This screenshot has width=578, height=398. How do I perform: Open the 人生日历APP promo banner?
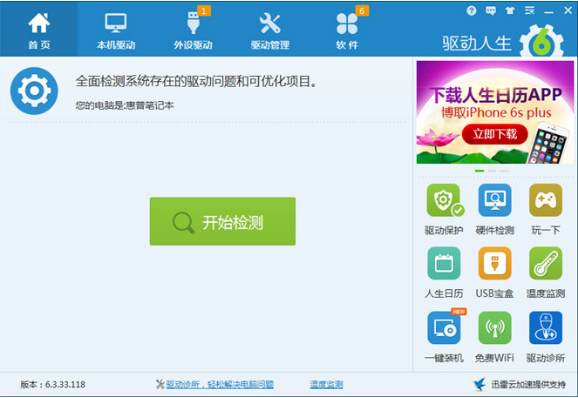click(495, 112)
